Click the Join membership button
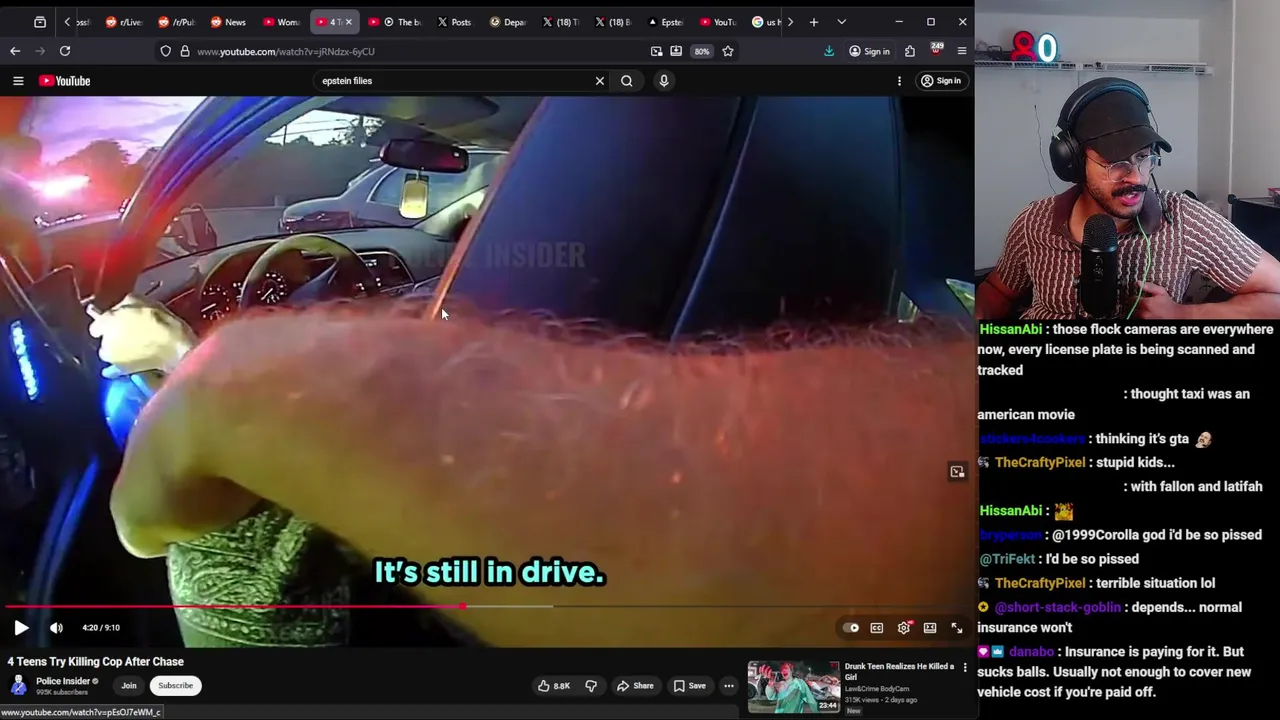 129,686
